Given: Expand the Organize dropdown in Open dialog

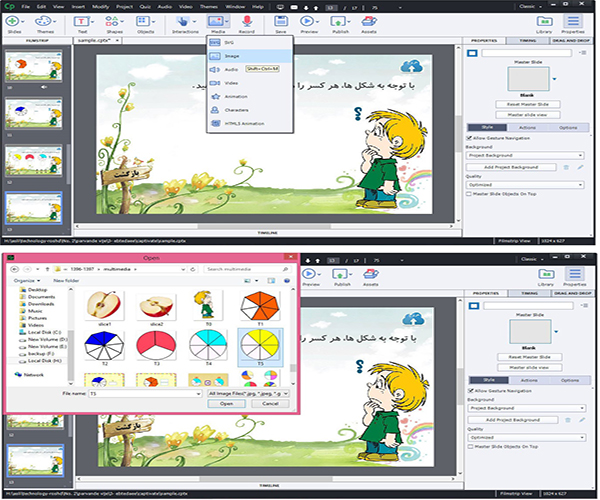Looking at the screenshot, I should [27, 281].
